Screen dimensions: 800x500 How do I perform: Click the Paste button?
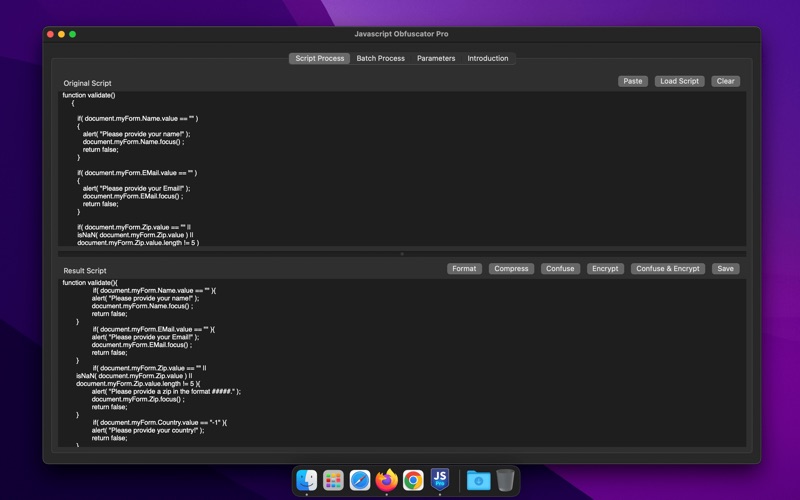coord(632,81)
